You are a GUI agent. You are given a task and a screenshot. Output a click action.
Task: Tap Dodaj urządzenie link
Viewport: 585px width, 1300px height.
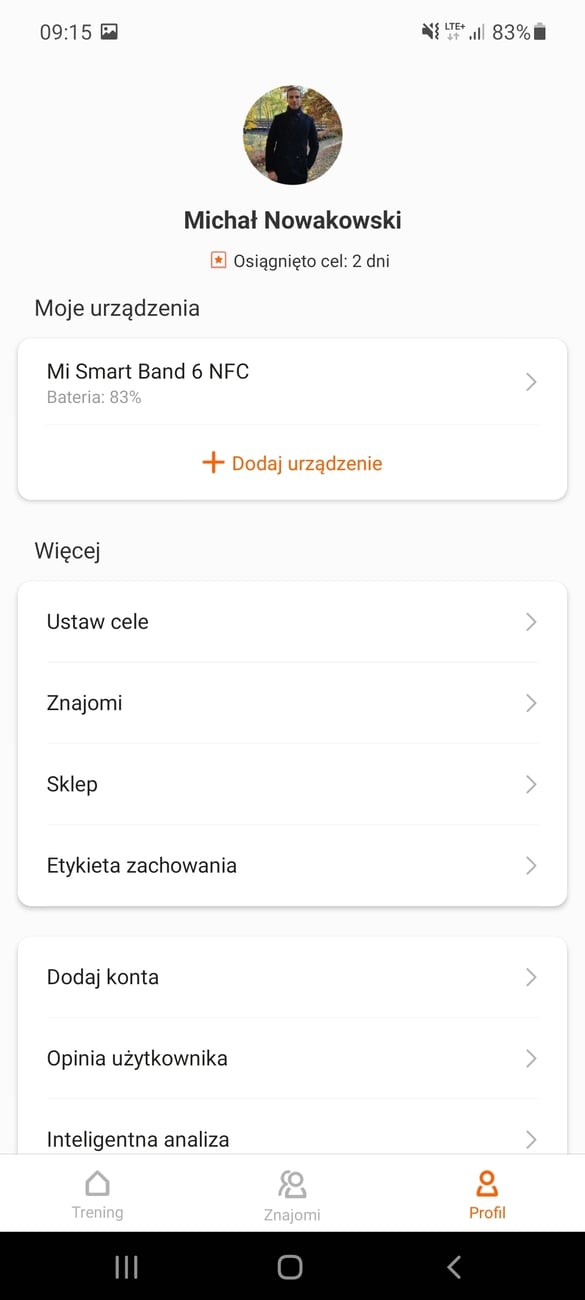click(x=307, y=464)
